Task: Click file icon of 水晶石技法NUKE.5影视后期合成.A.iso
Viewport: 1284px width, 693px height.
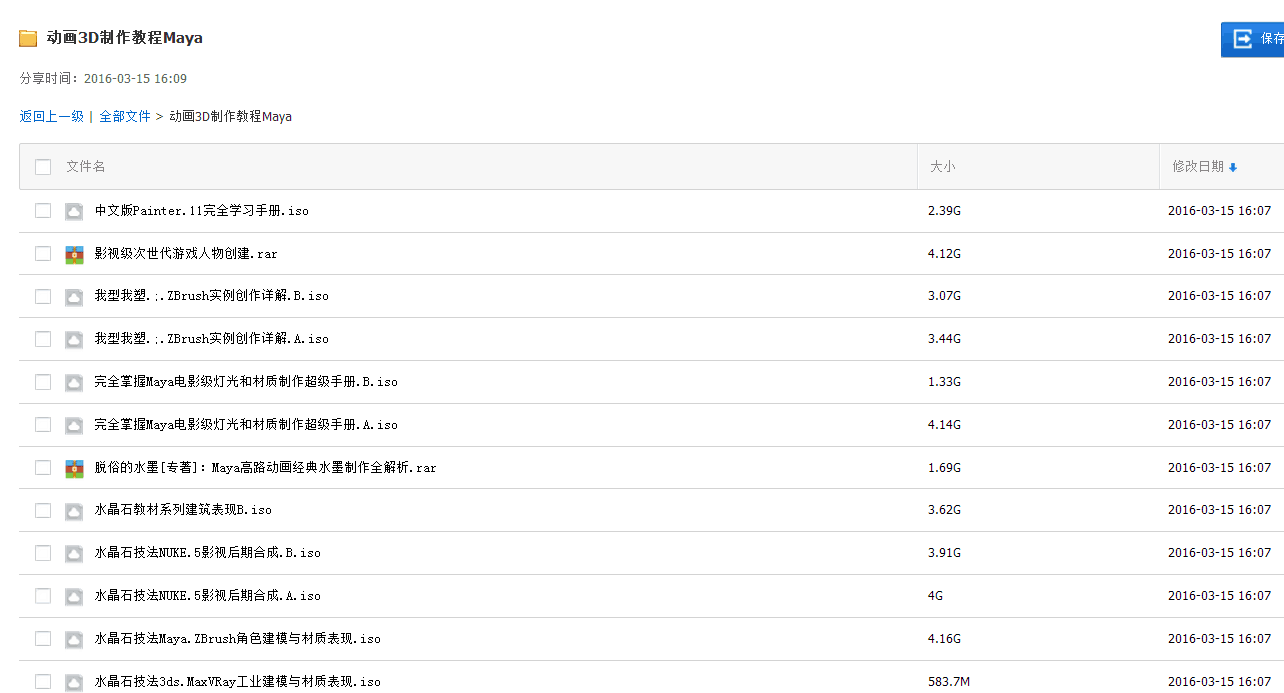Action: 74,596
